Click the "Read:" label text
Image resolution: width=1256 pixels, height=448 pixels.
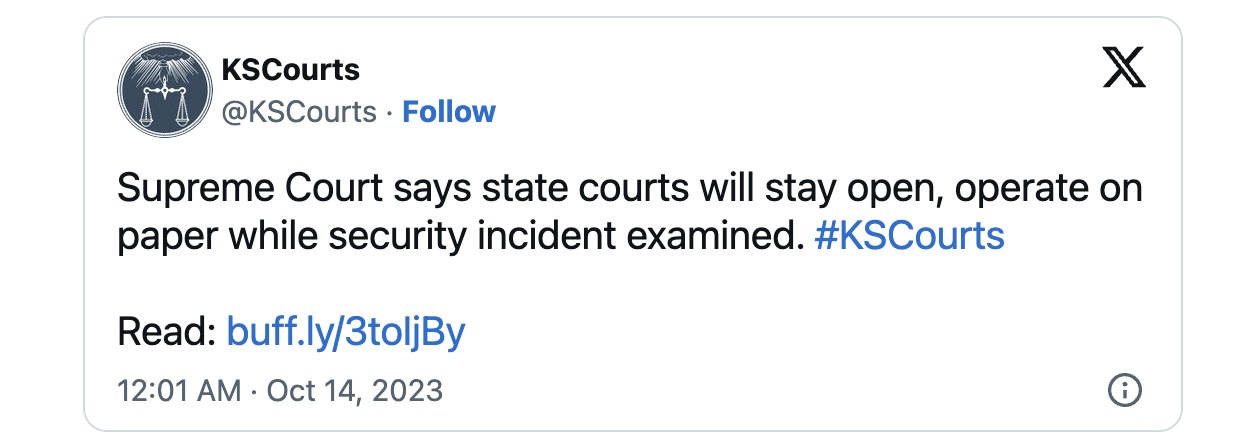click(168, 331)
